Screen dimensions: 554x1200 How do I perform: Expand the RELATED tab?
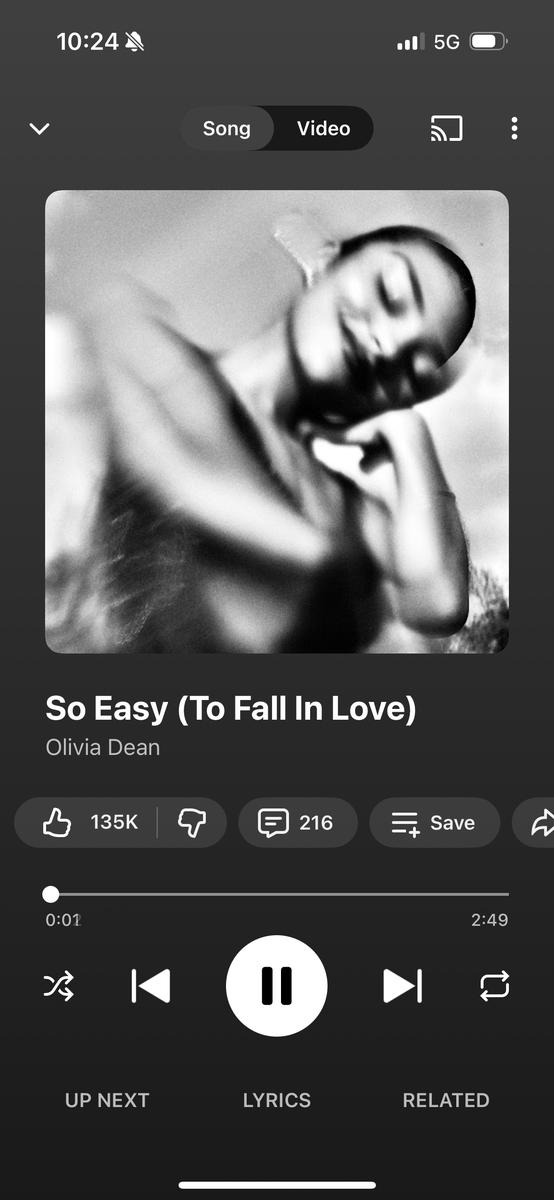tap(446, 1100)
